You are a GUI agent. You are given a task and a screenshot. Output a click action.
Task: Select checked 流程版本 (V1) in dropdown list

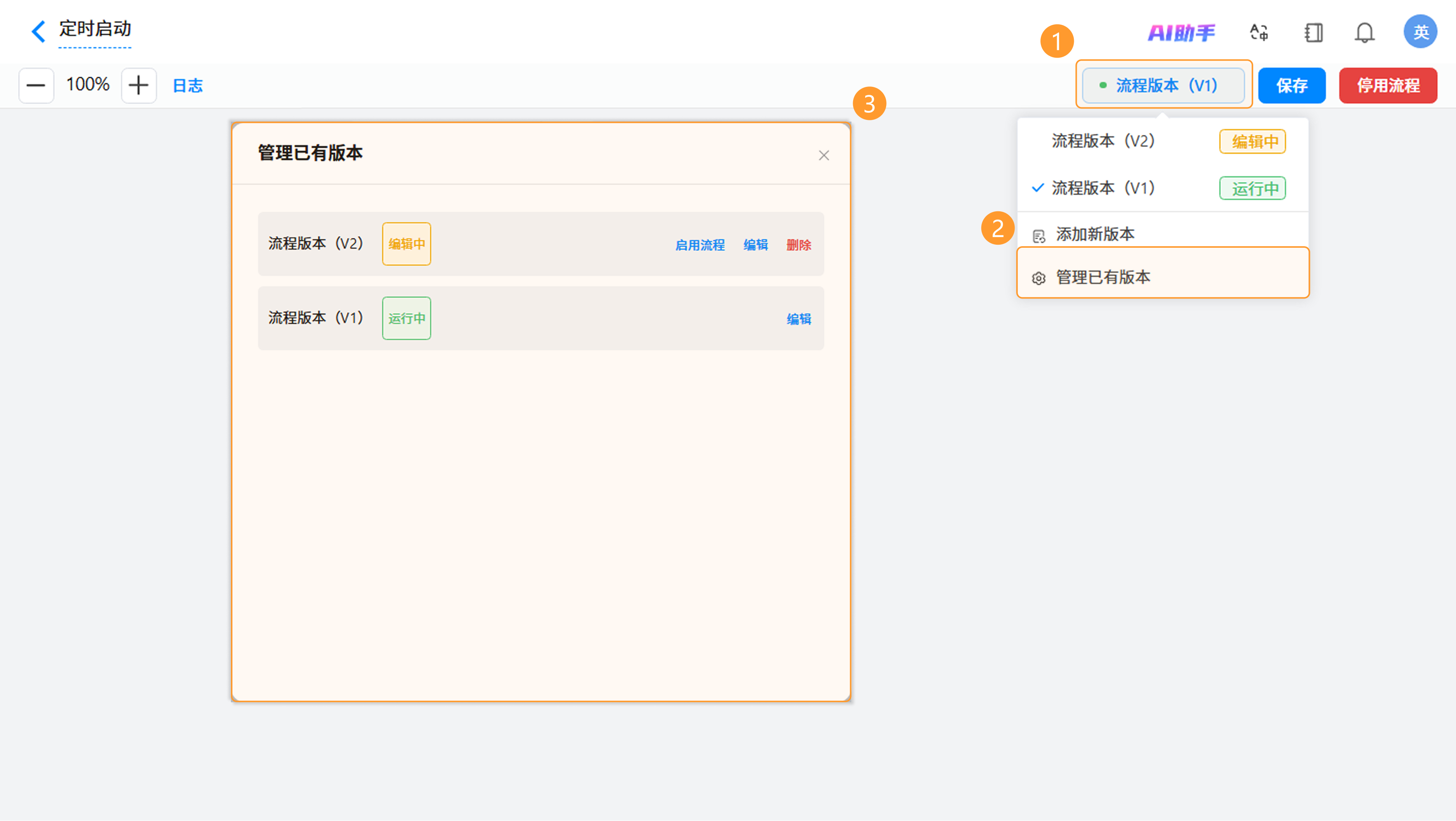[1163, 188]
